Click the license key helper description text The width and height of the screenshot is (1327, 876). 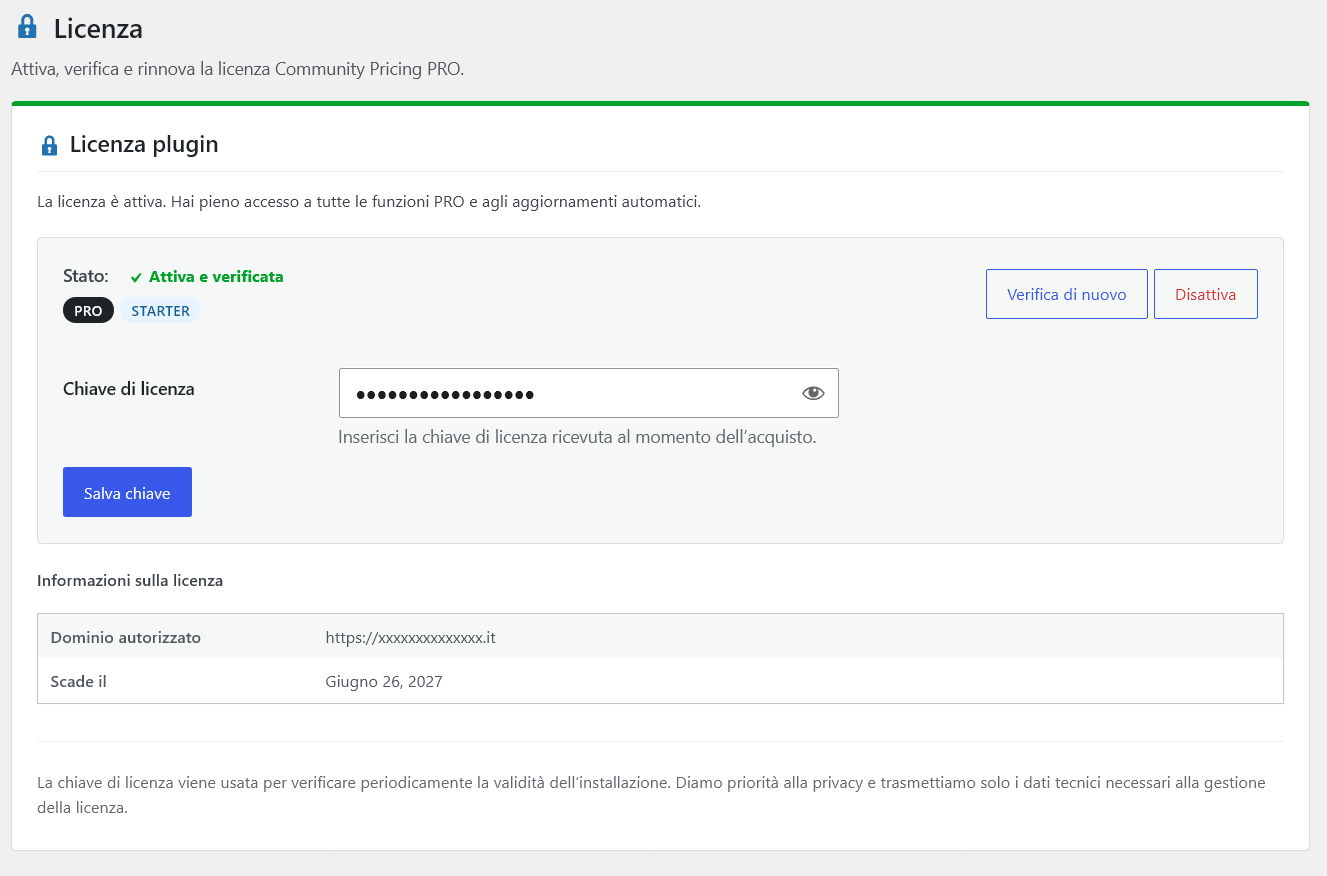tap(577, 437)
